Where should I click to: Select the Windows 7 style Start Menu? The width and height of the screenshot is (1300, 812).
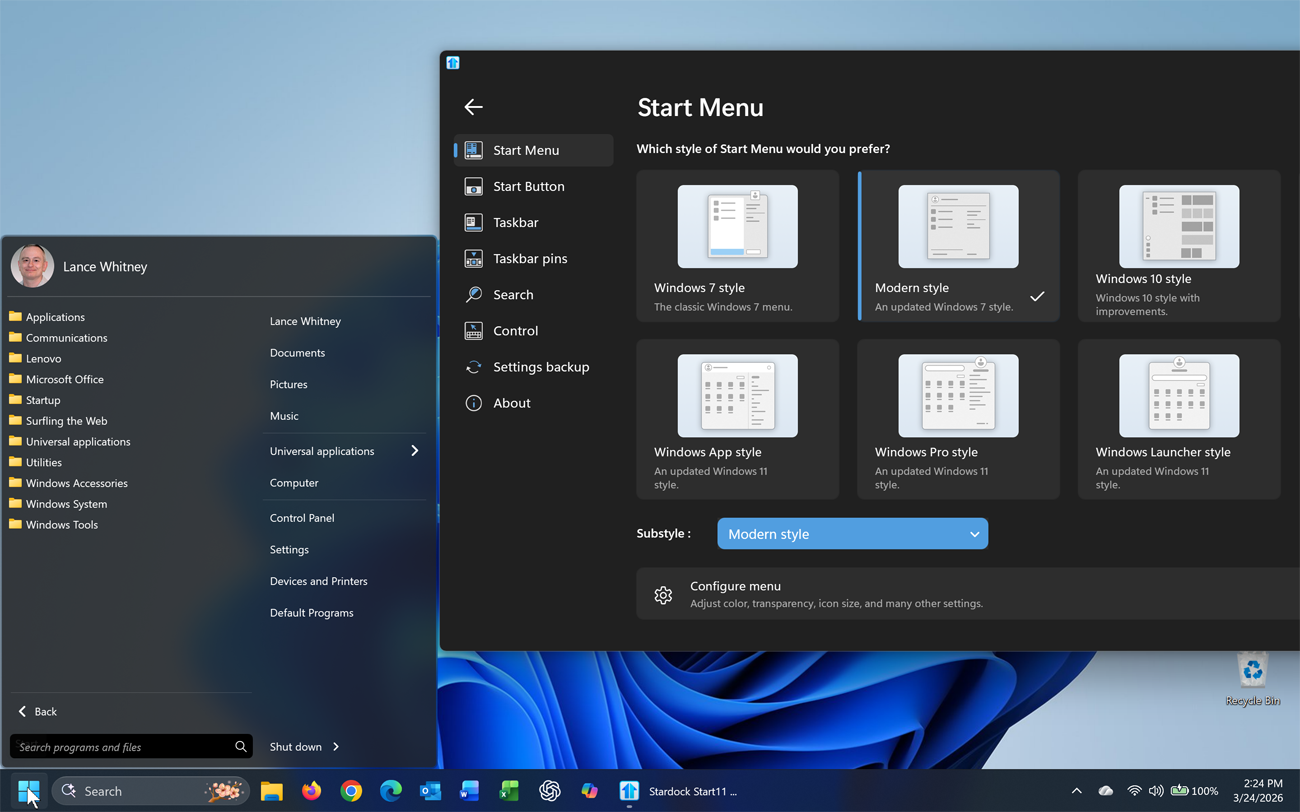pos(737,246)
